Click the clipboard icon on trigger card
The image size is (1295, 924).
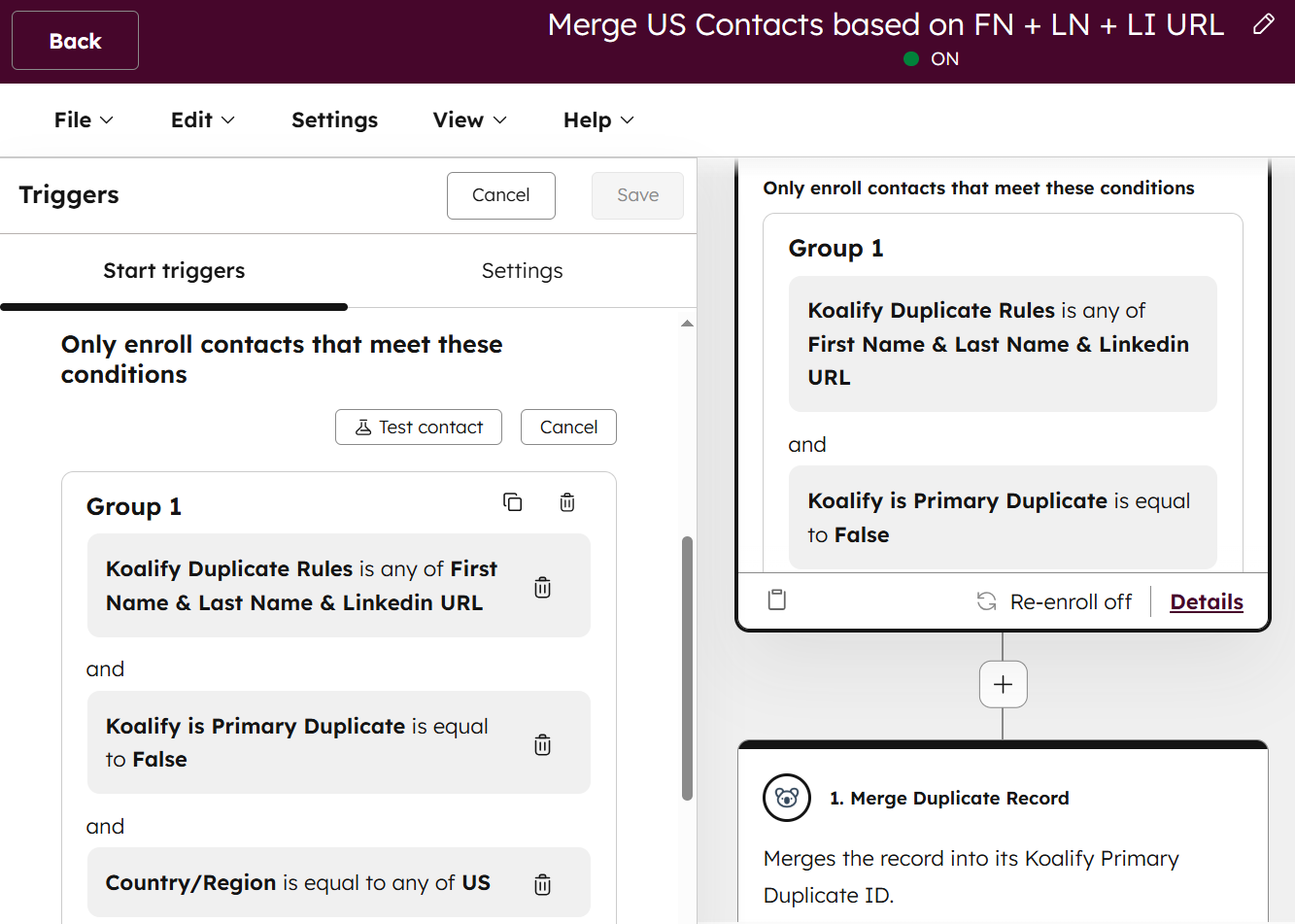pyautogui.click(x=777, y=600)
